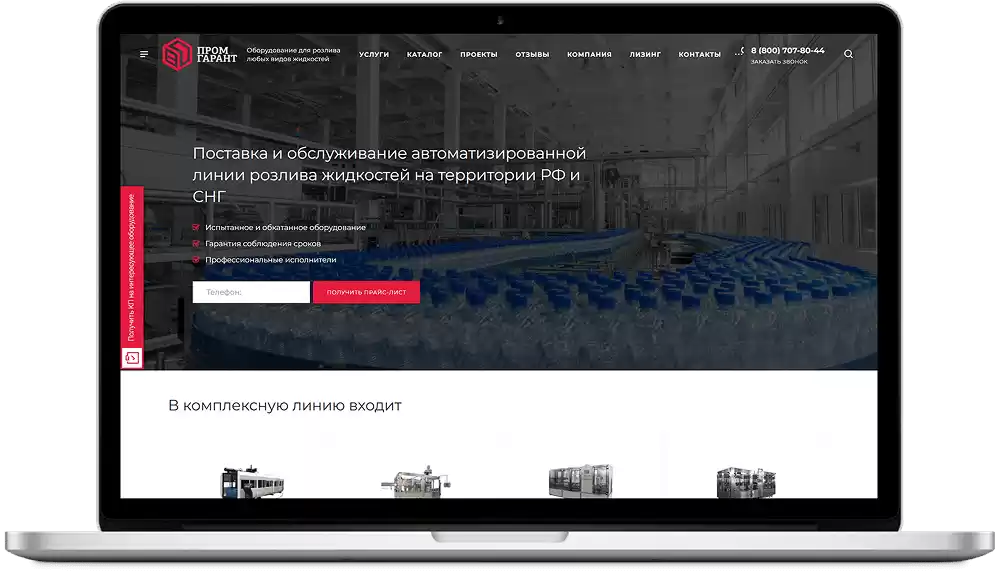
Task: Open the Контакты page
Action: [699, 54]
